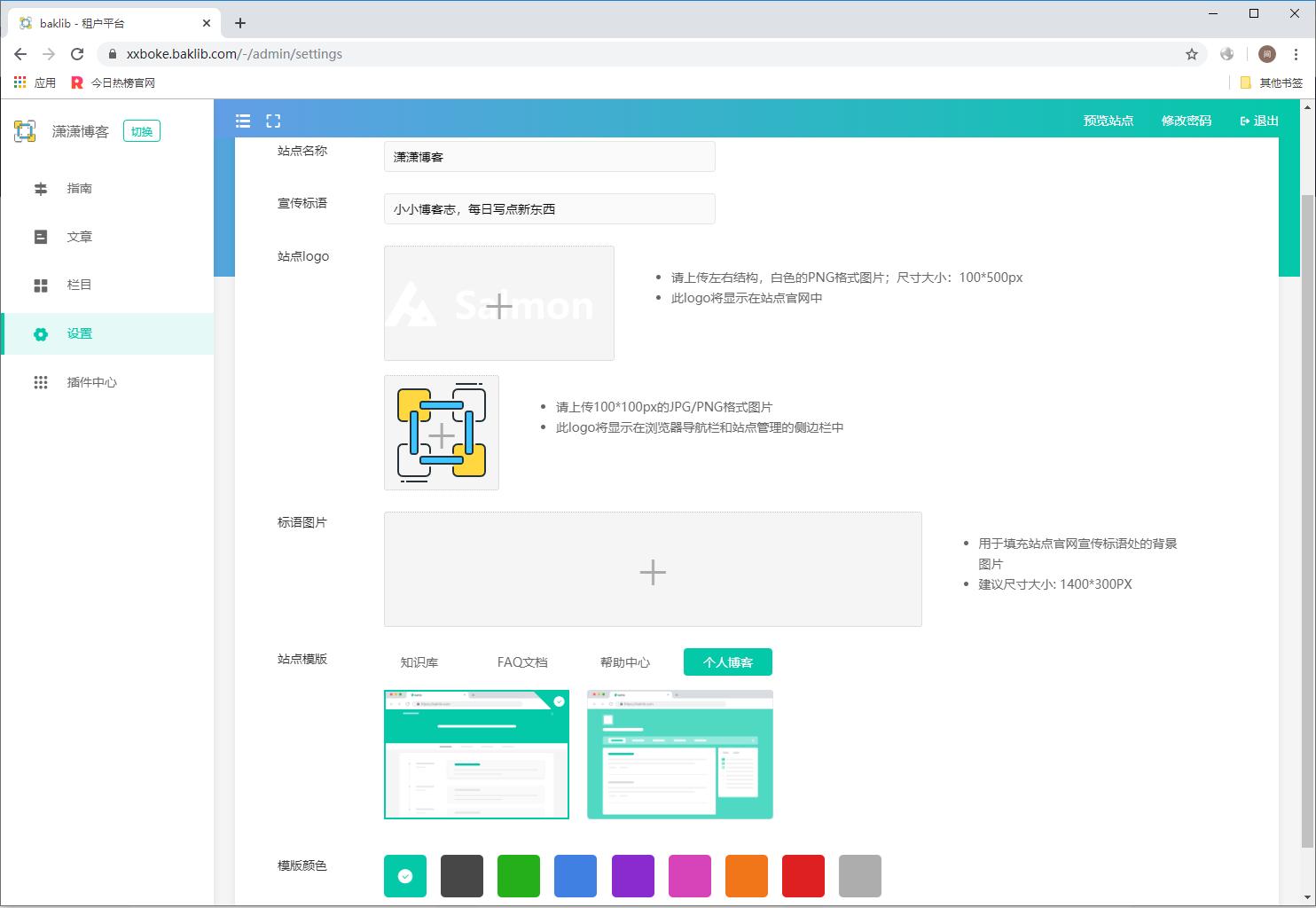Click the fullscreen icon in top toolbar
Screen dimensions: 1316x908
(x=273, y=121)
